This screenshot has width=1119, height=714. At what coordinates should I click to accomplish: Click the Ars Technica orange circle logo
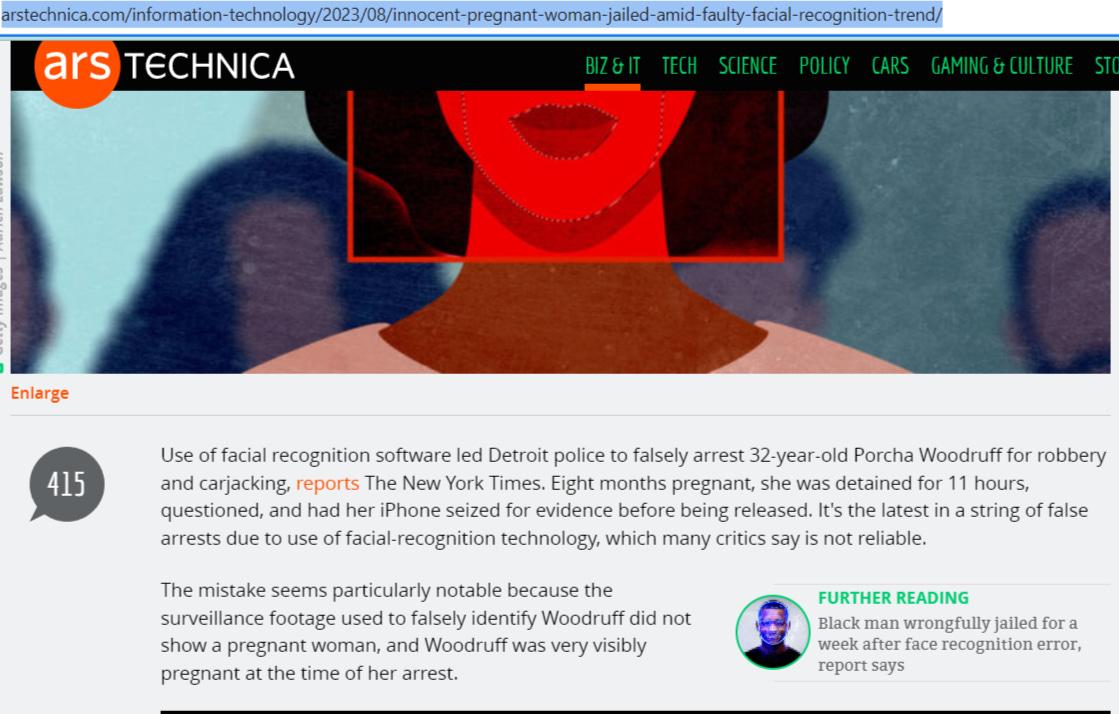pyautogui.click(x=77, y=70)
